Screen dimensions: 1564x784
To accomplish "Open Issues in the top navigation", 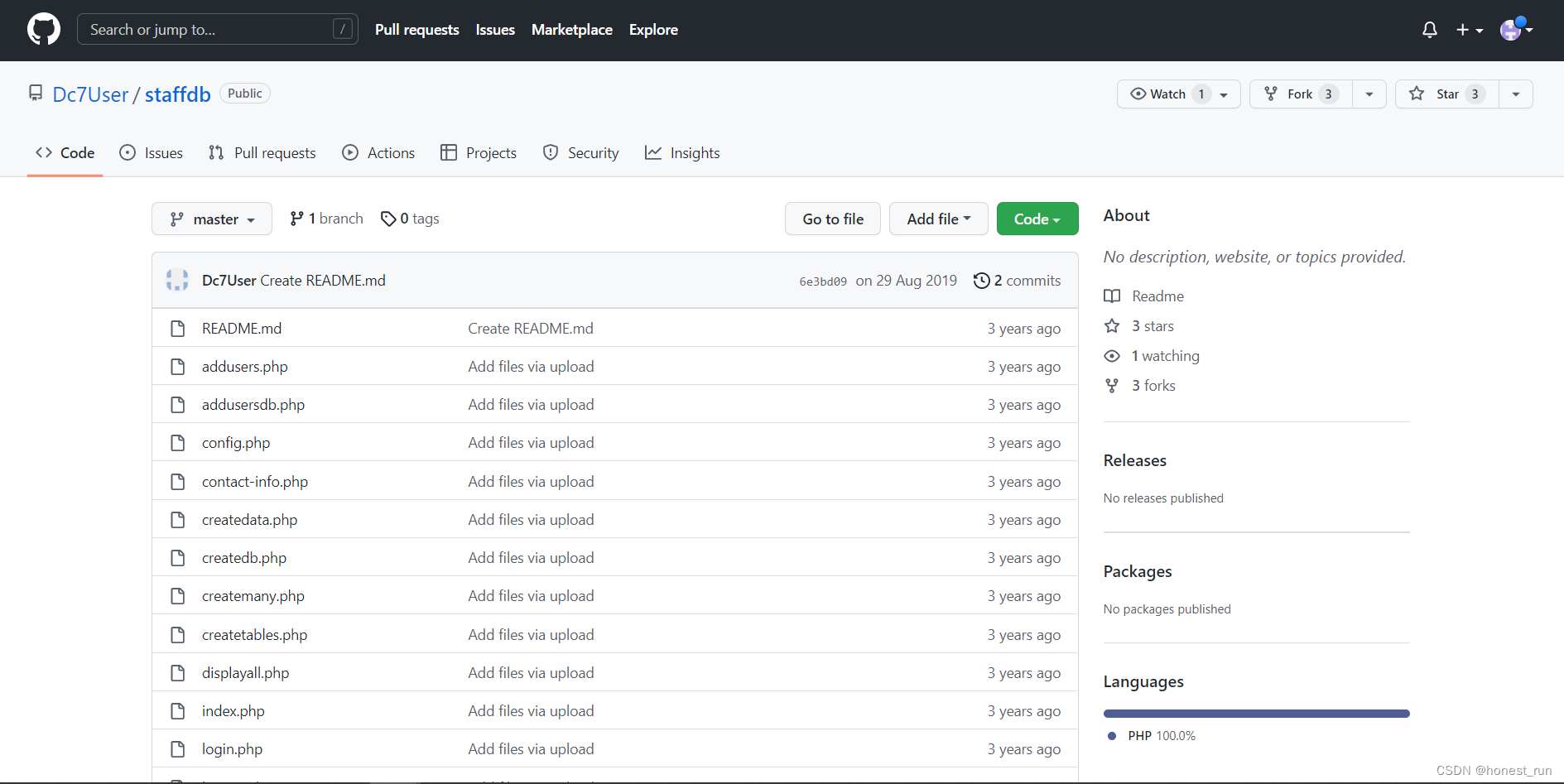I will [495, 30].
